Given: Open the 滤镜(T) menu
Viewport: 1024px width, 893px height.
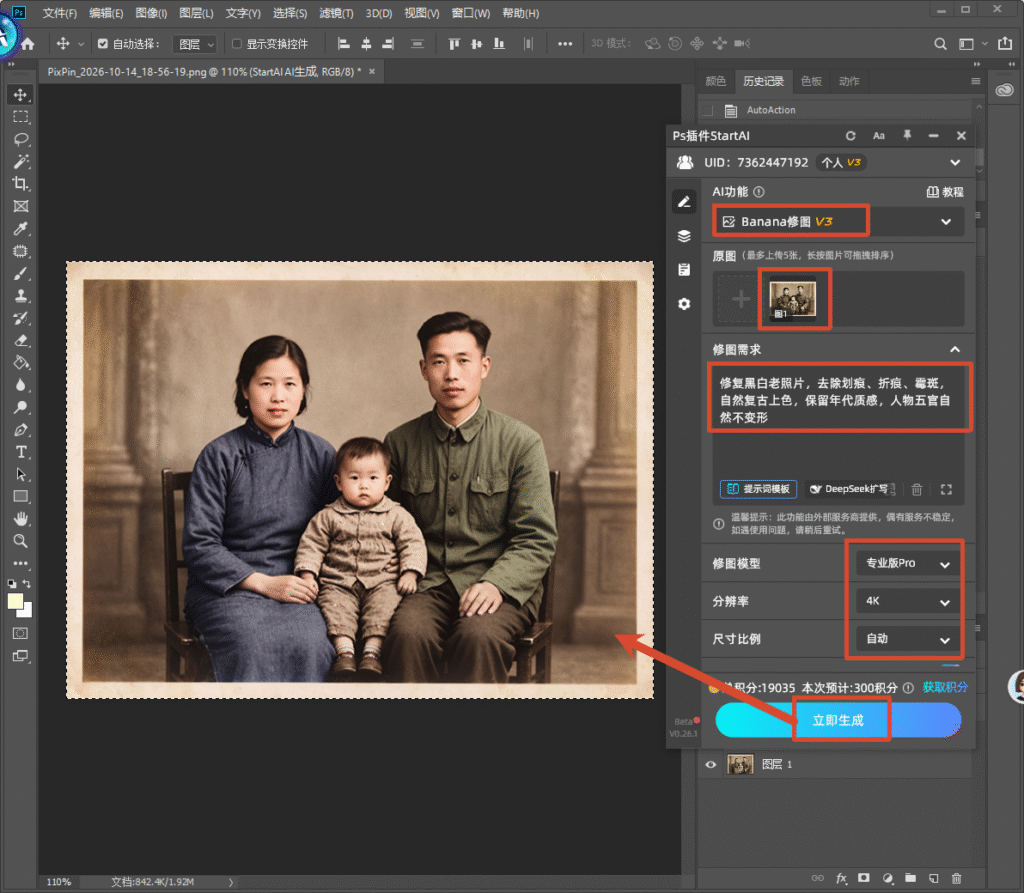Looking at the screenshot, I should click(x=336, y=13).
